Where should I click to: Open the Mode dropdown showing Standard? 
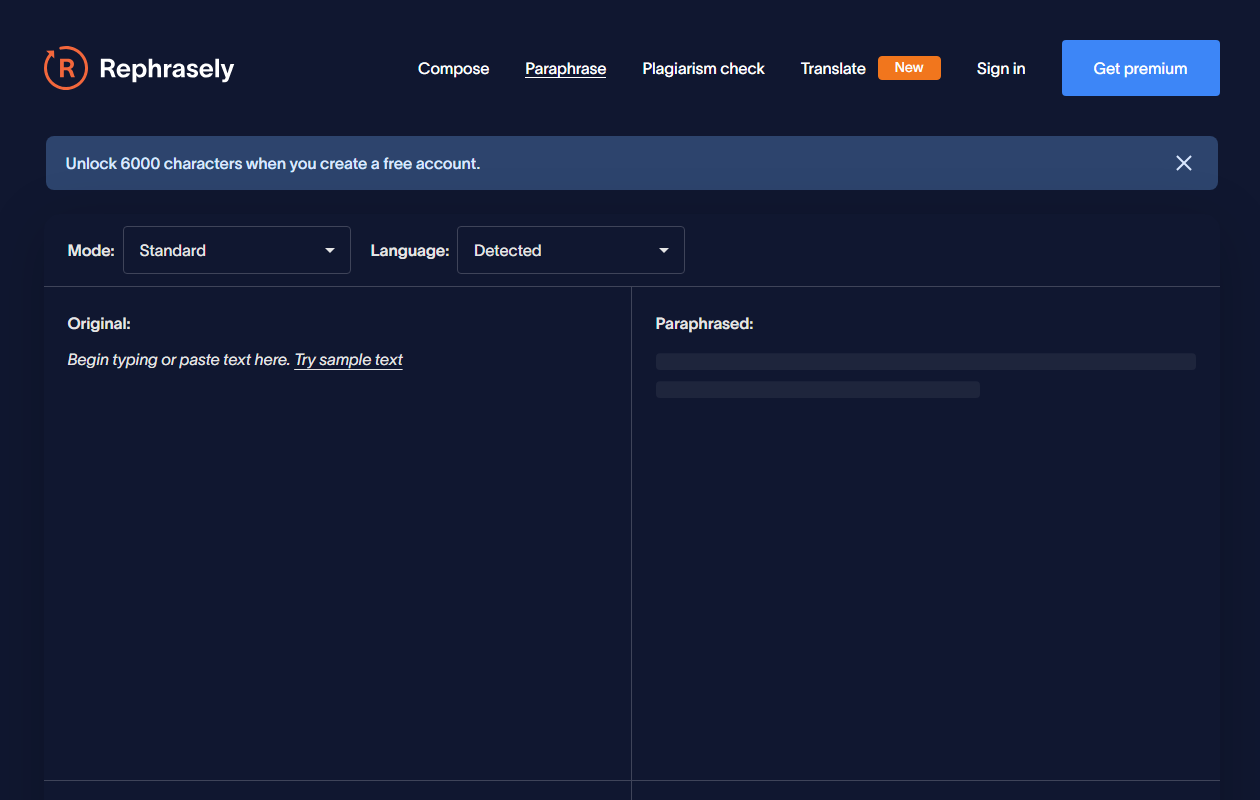pos(236,250)
